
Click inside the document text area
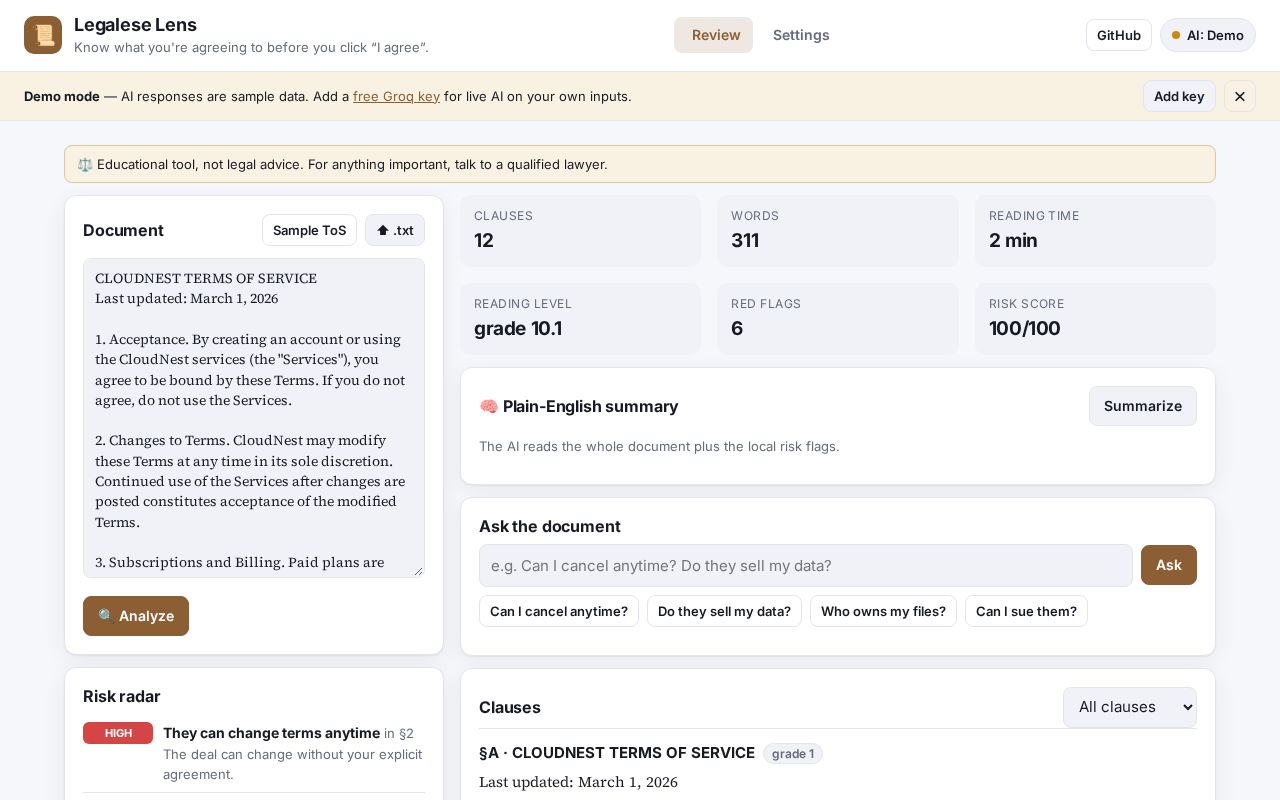254,418
